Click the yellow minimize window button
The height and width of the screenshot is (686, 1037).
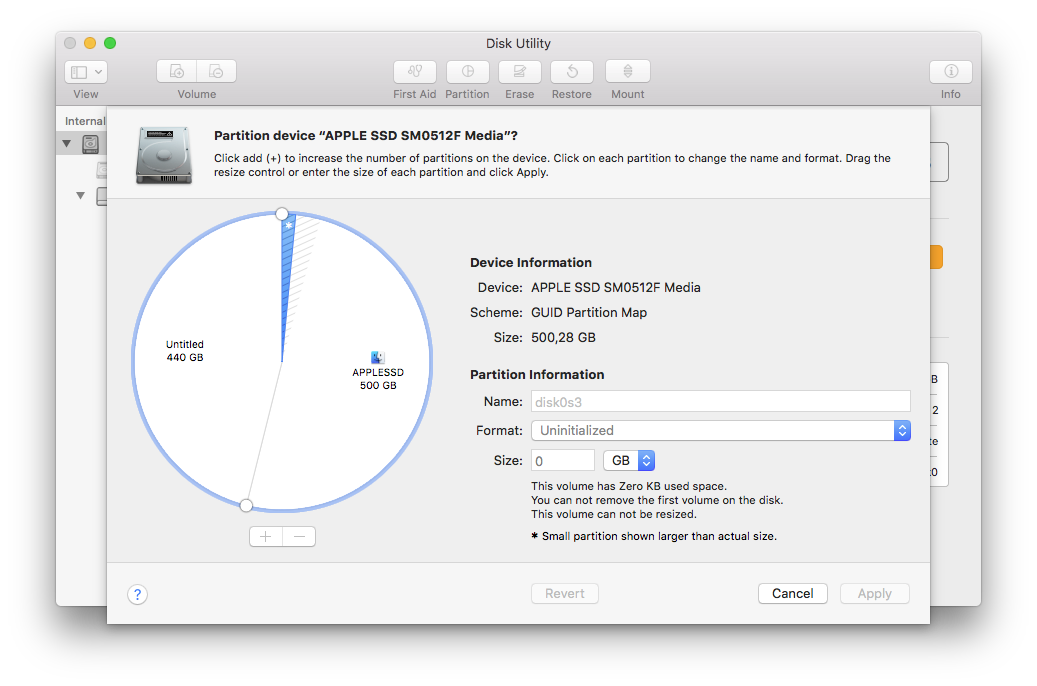[90, 43]
